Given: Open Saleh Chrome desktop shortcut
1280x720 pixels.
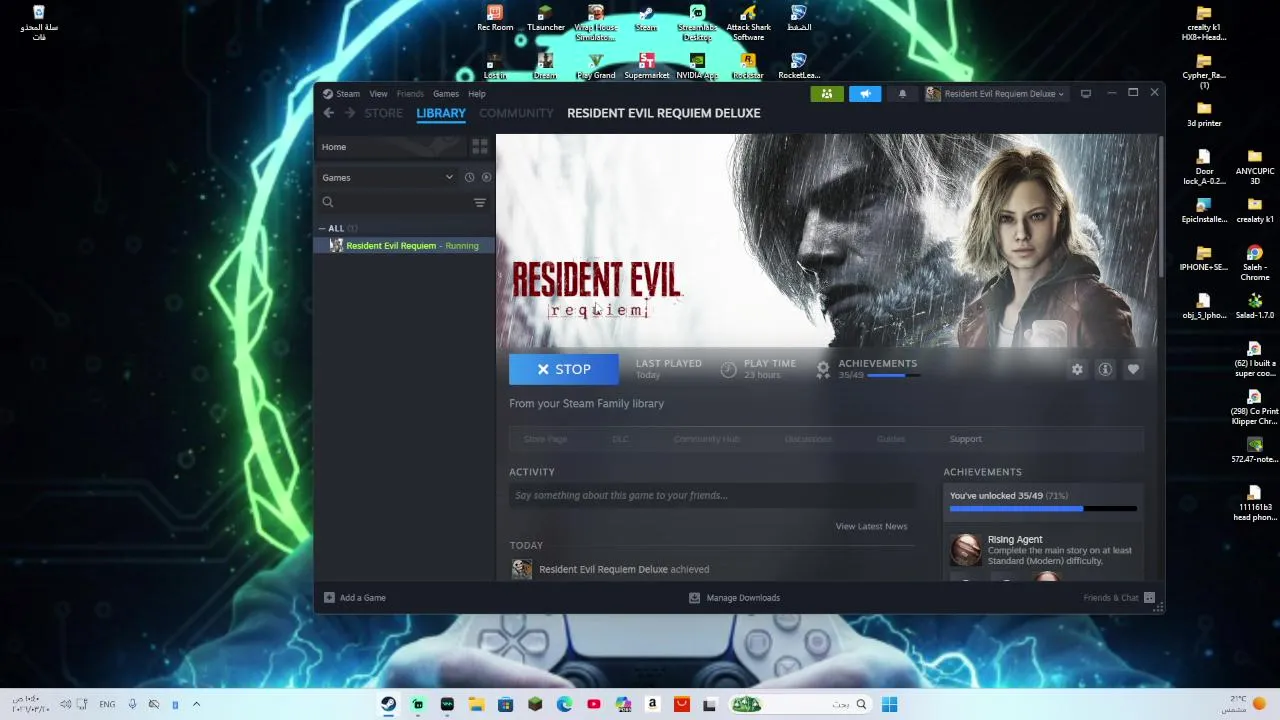Looking at the screenshot, I should coord(1254,263).
